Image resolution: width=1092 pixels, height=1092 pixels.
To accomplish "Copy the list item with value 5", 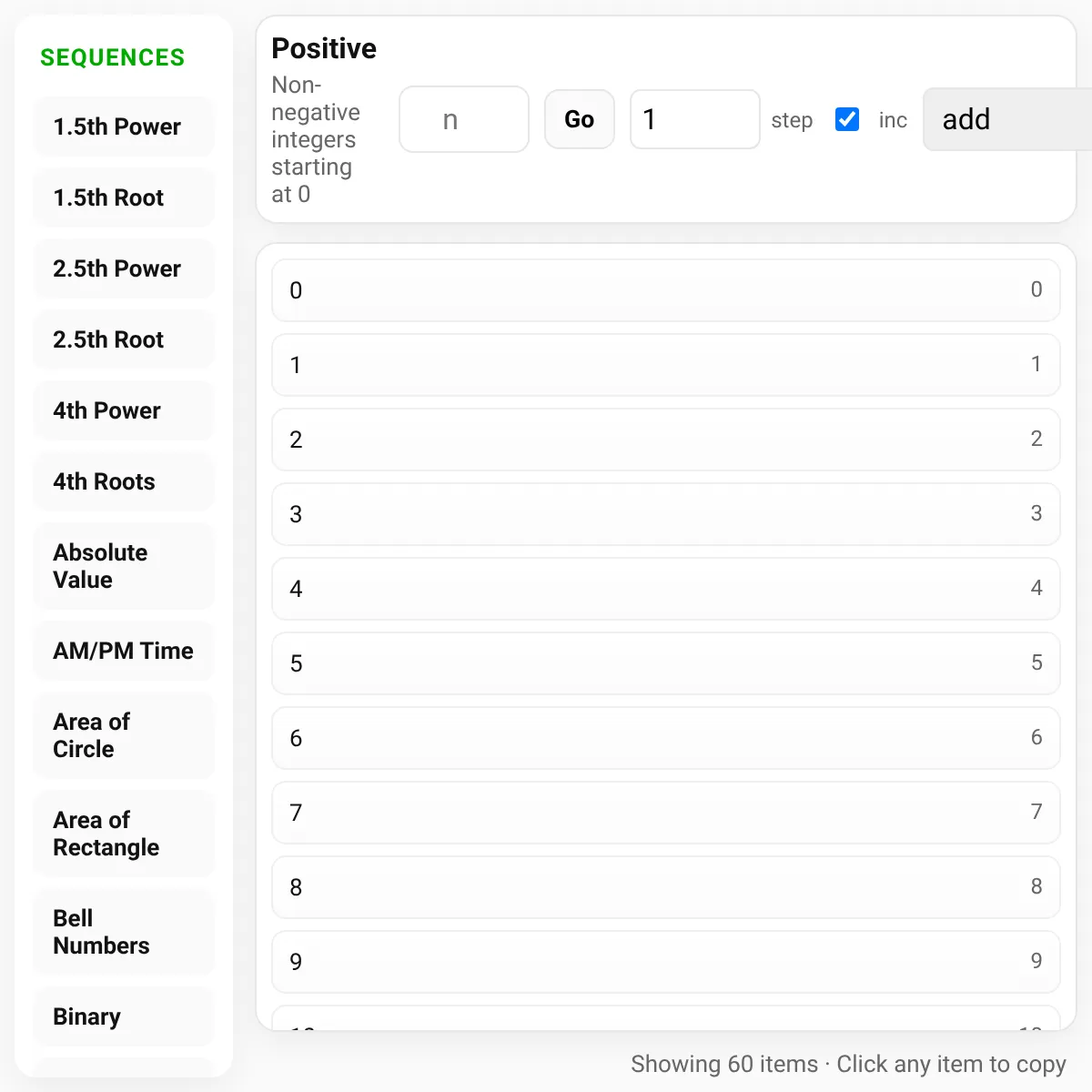I will pos(666,663).
